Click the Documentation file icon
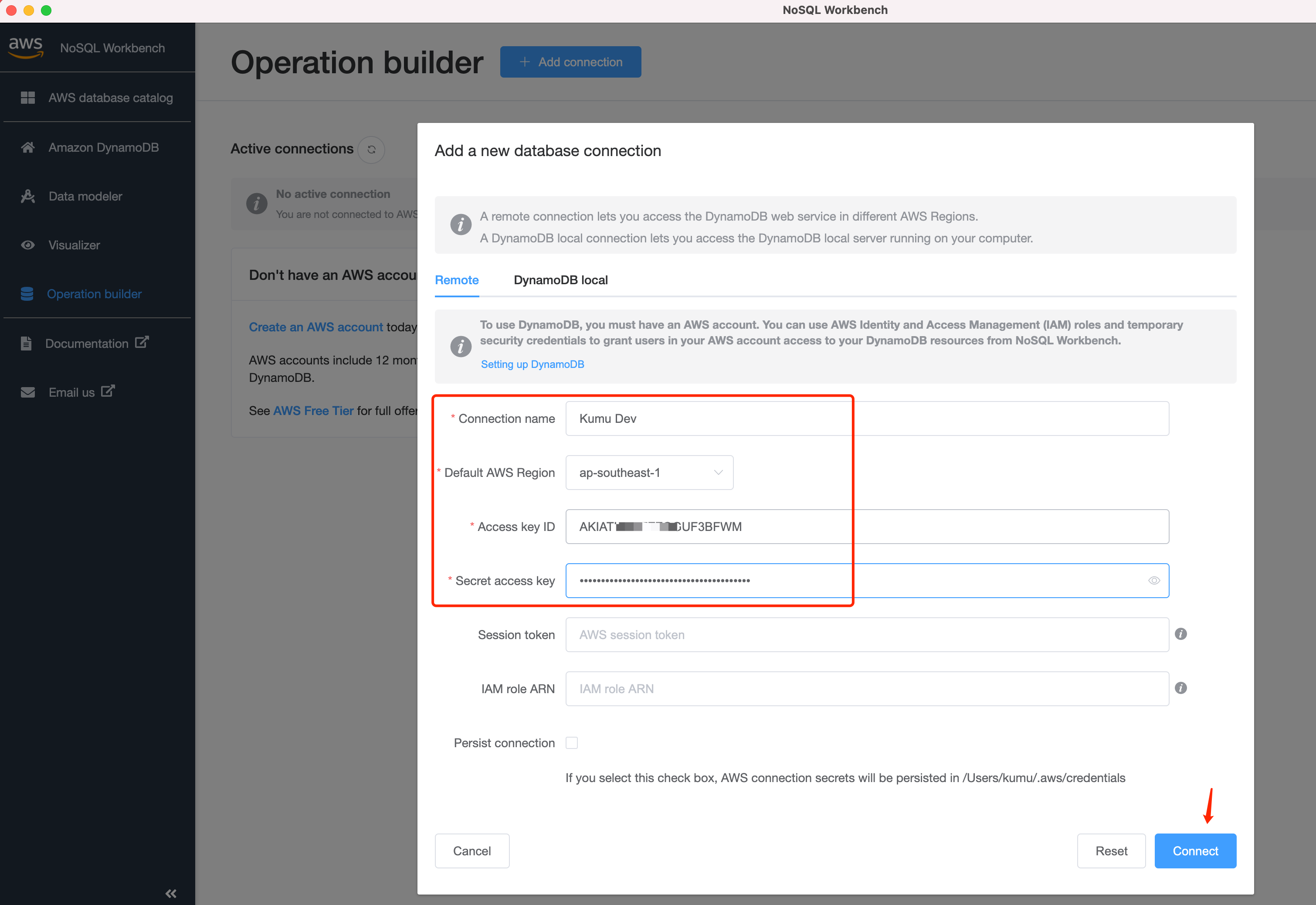This screenshot has height=905, width=1316. click(x=26, y=343)
